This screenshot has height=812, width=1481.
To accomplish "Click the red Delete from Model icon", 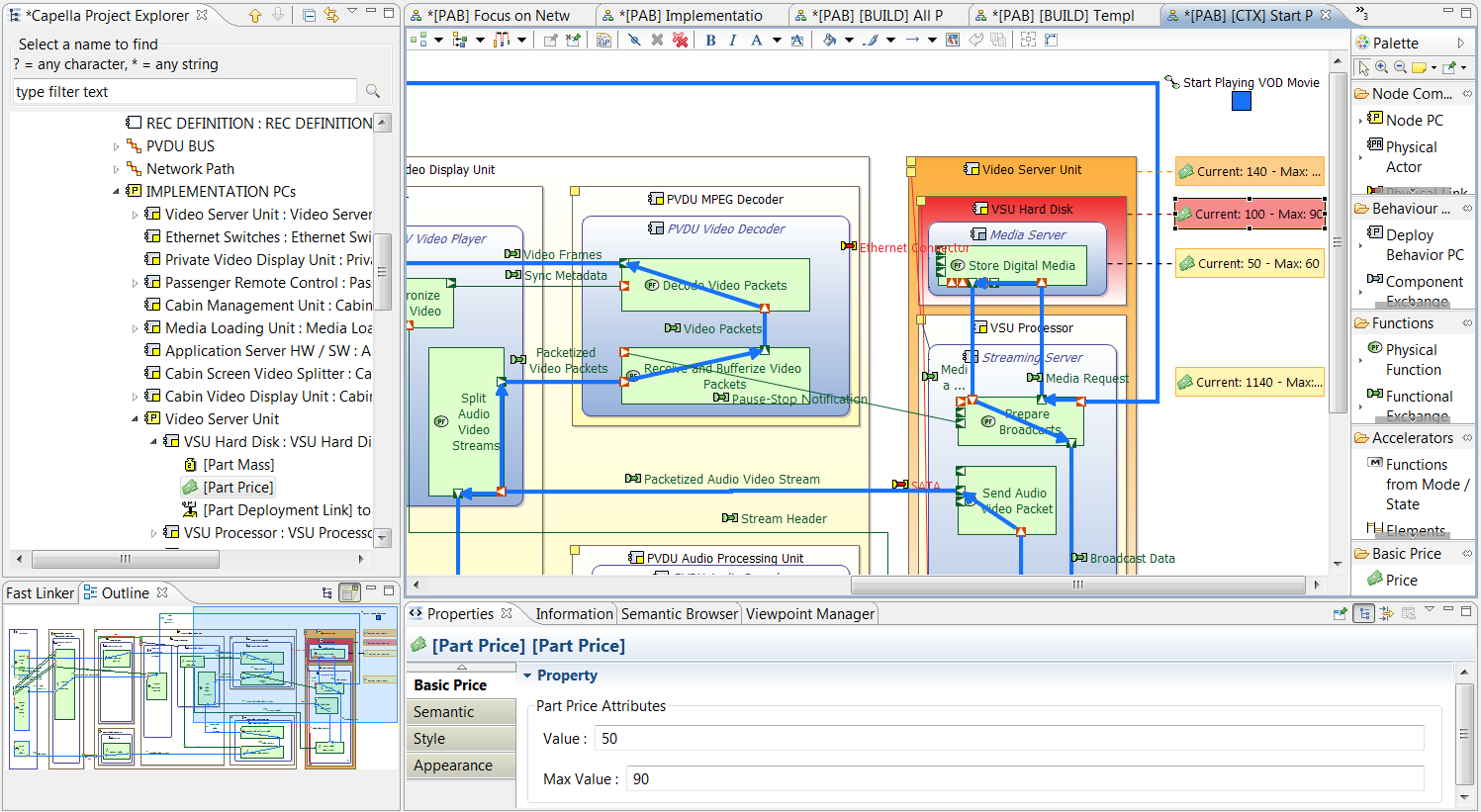I will (x=681, y=40).
